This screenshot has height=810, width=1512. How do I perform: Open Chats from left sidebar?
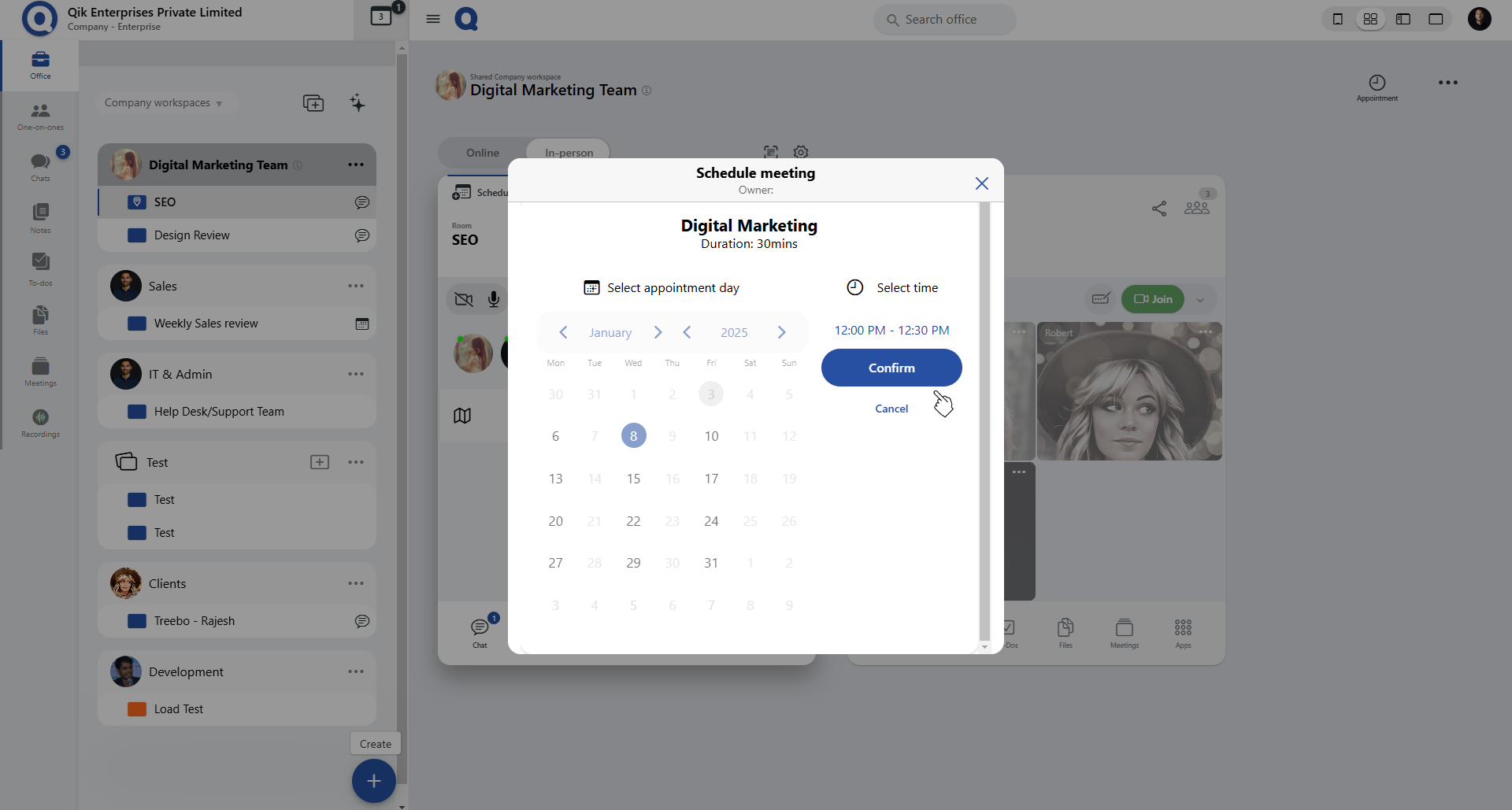[x=40, y=166]
